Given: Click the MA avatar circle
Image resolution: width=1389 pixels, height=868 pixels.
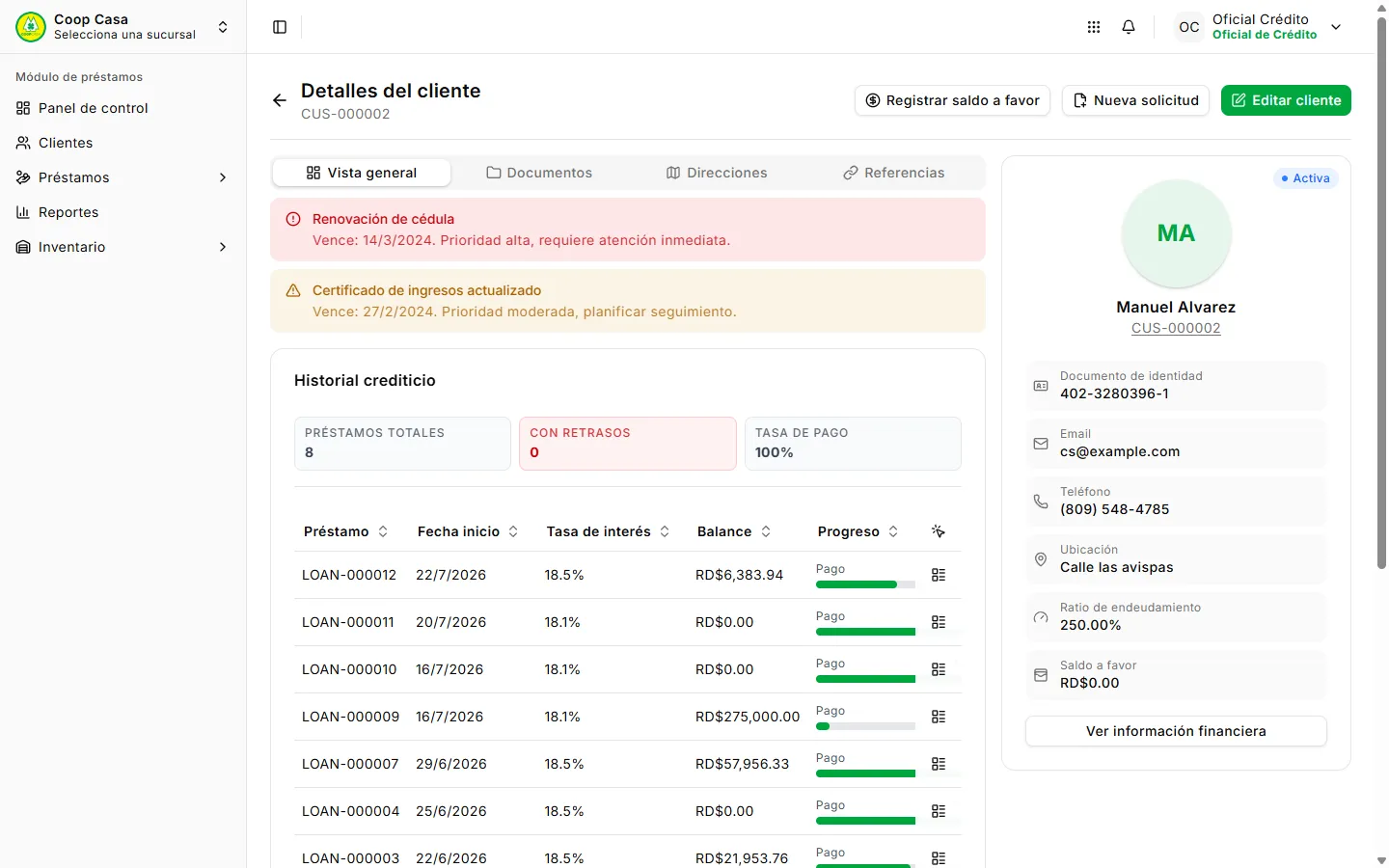Looking at the screenshot, I should tap(1176, 233).
